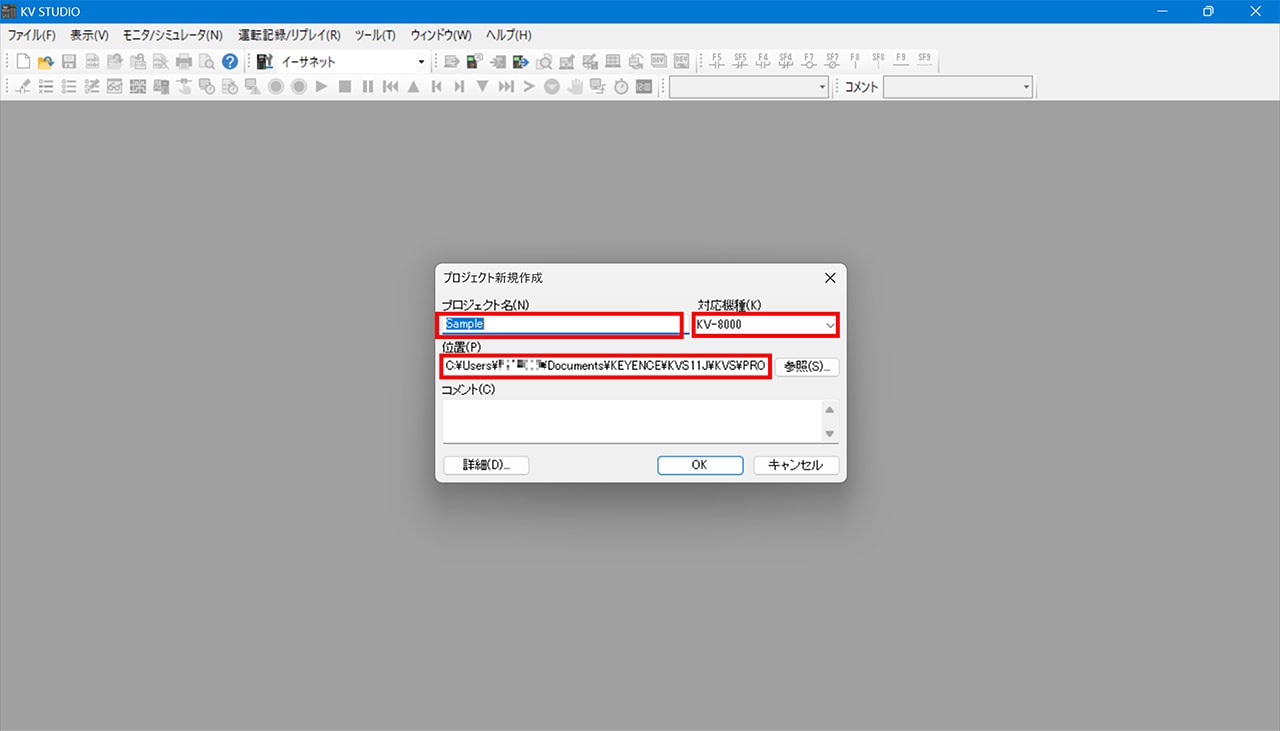Open the 運転記録/リプレイ(R) menu
Image resolution: width=1280 pixels, height=731 pixels.
[x=289, y=35]
